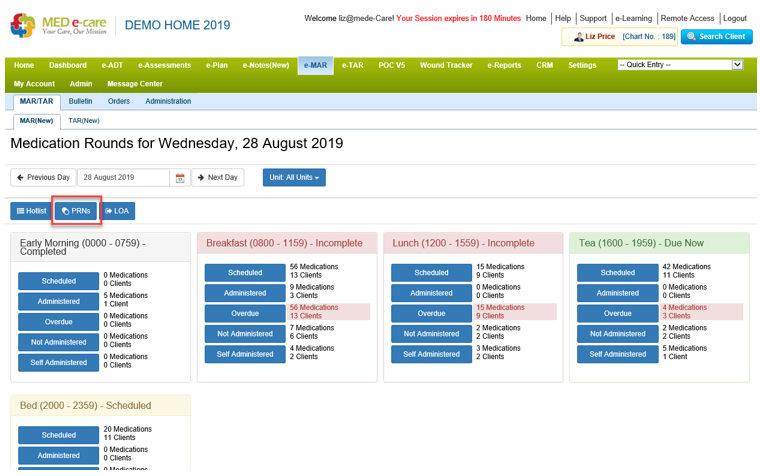Open Tea round Self Administered list
This screenshot has width=760, height=476.
tap(617, 354)
